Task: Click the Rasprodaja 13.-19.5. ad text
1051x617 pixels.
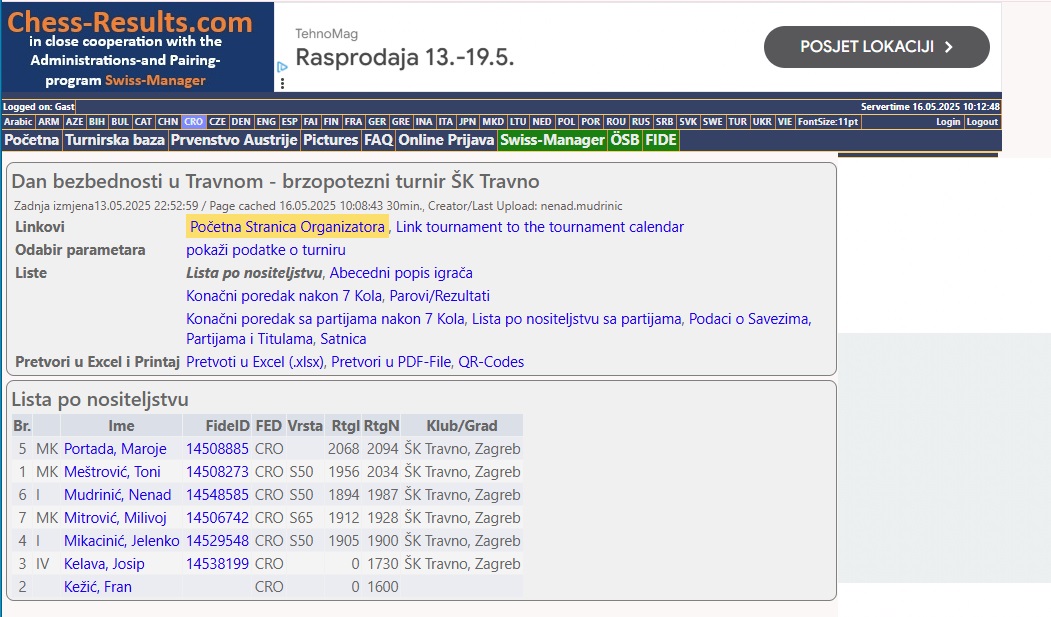Action: click(x=405, y=58)
